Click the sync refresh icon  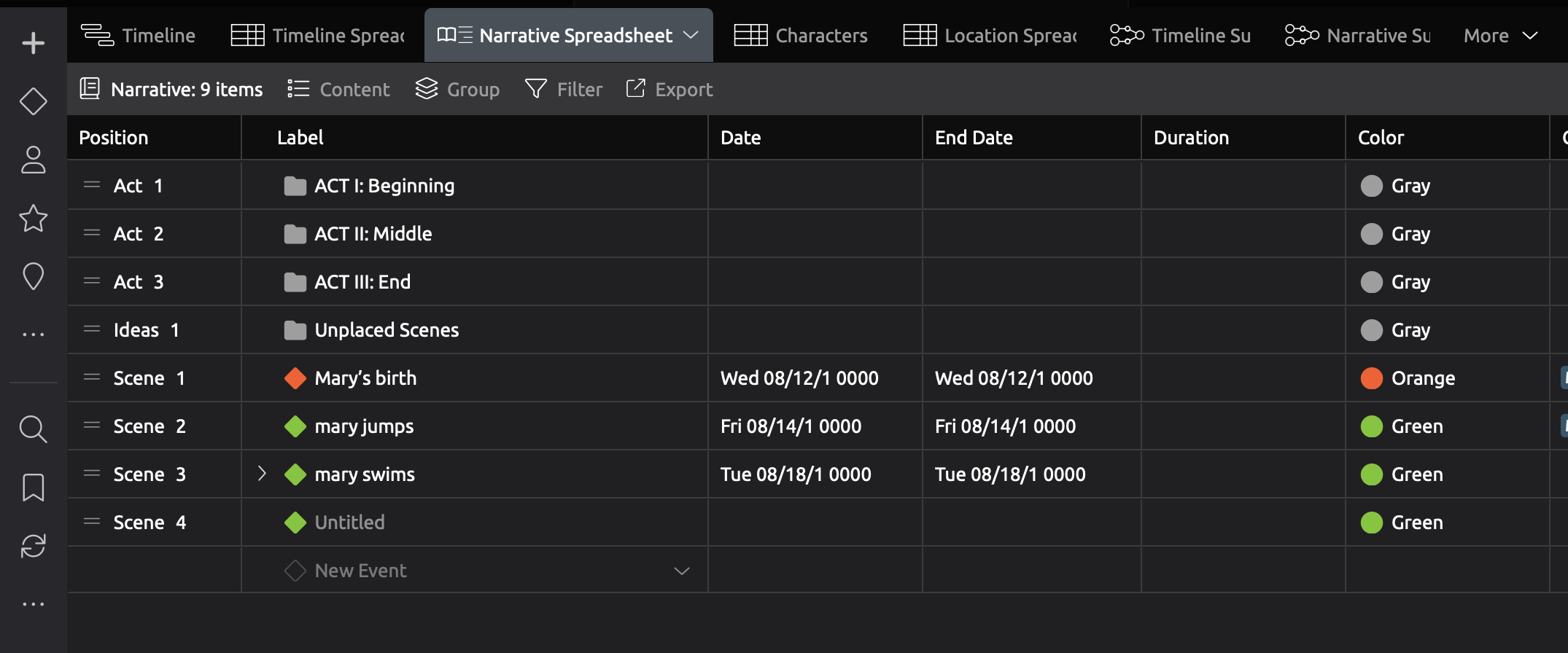(x=33, y=545)
